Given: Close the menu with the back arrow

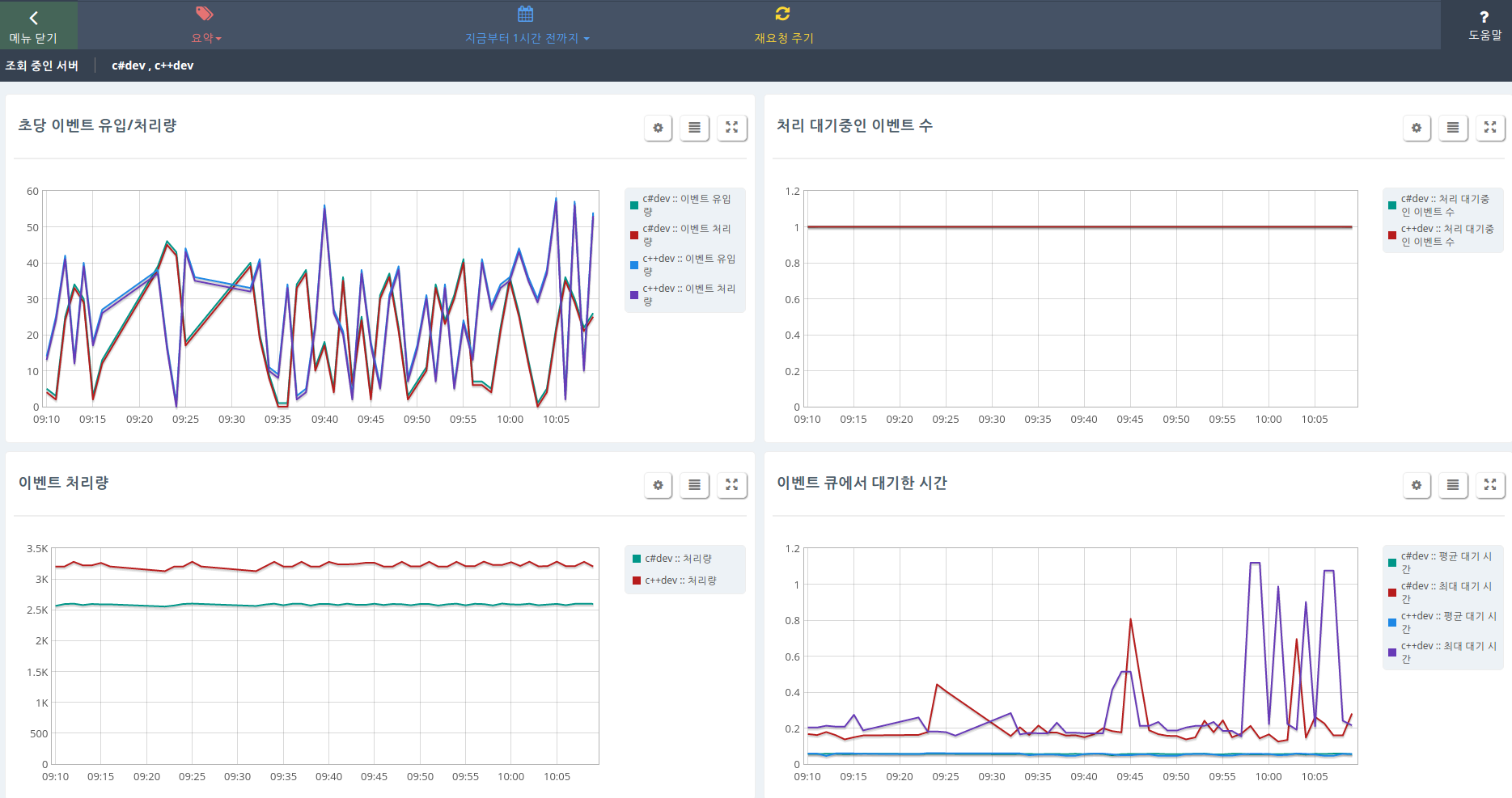Looking at the screenshot, I should pyautogui.click(x=34, y=18).
